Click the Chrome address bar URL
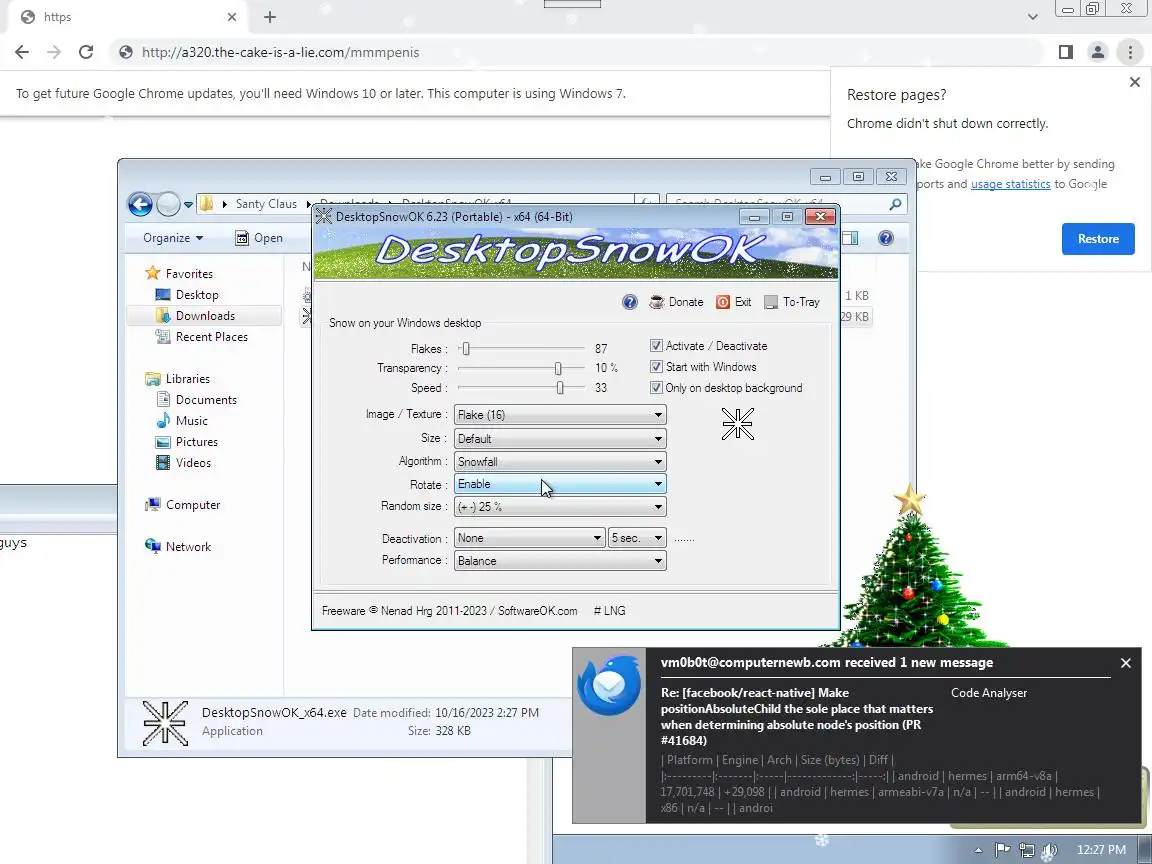The width and height of the screenshot is (1152, 864). (x=281, y=52)
